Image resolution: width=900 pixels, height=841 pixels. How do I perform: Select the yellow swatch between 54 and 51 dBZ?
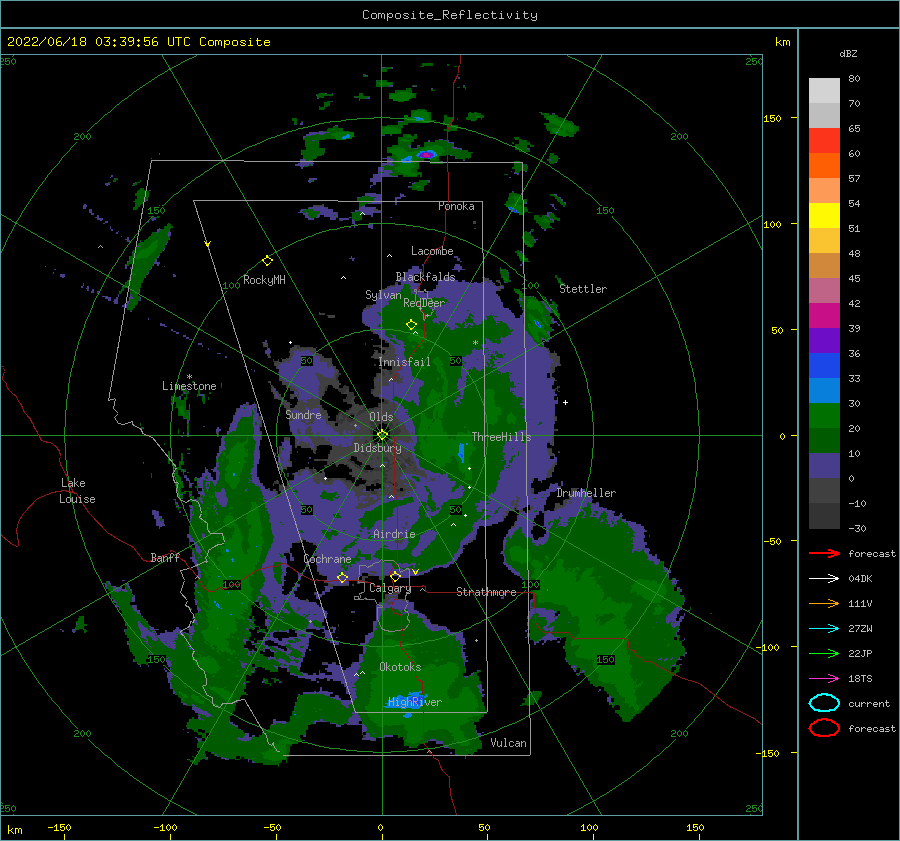[824, 216]
